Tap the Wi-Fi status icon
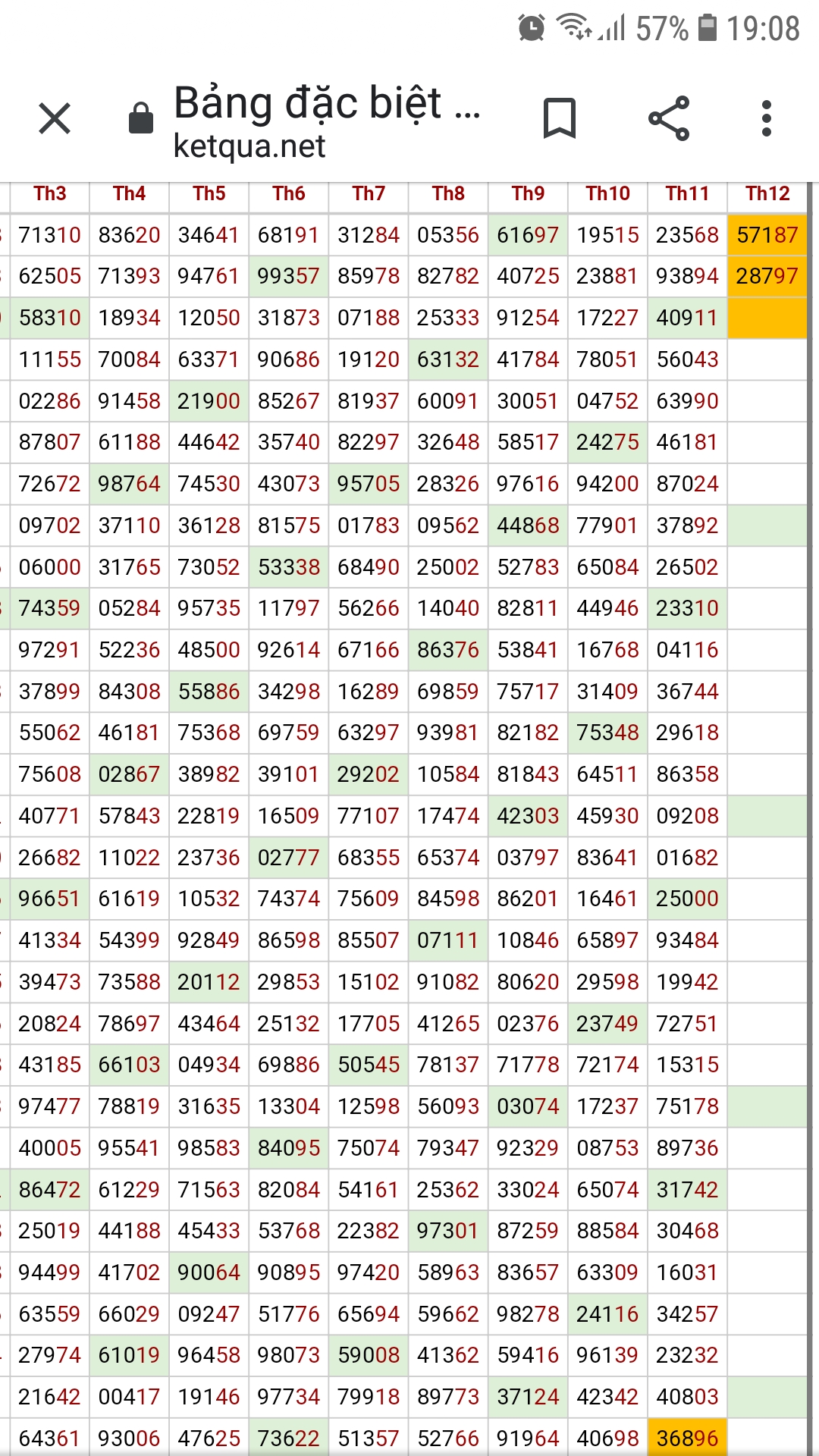The width and height of the screenshot is (819, 1456). (x=575, y=27)
